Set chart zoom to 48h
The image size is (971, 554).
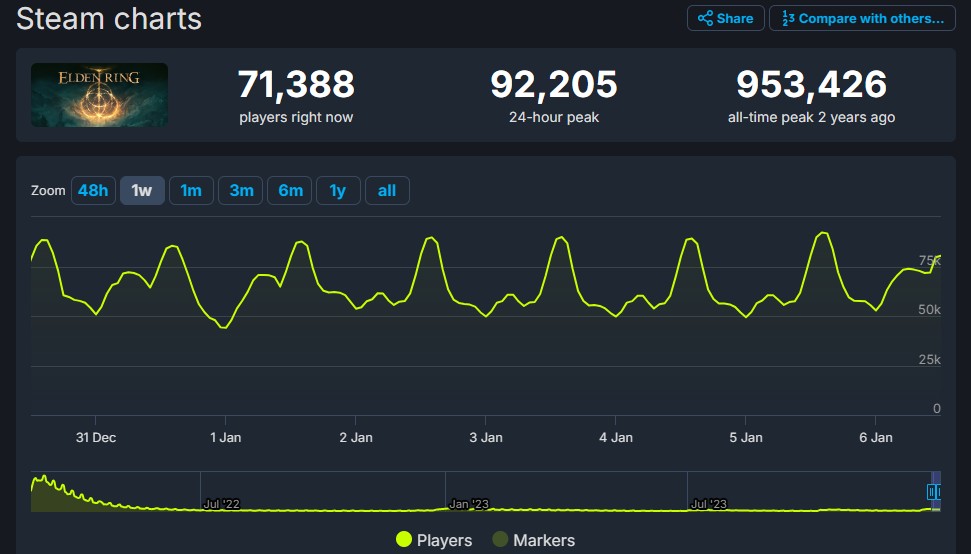click(93, 190)
